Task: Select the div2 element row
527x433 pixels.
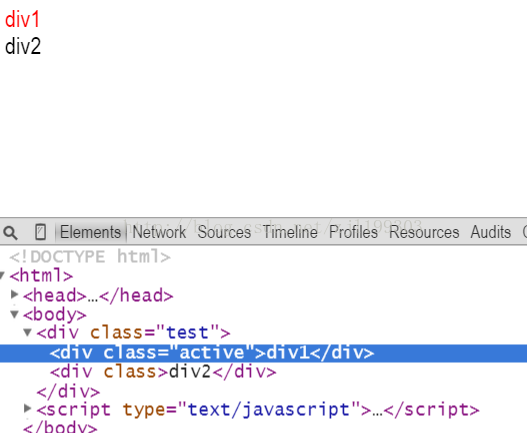Action: point(163,372)
